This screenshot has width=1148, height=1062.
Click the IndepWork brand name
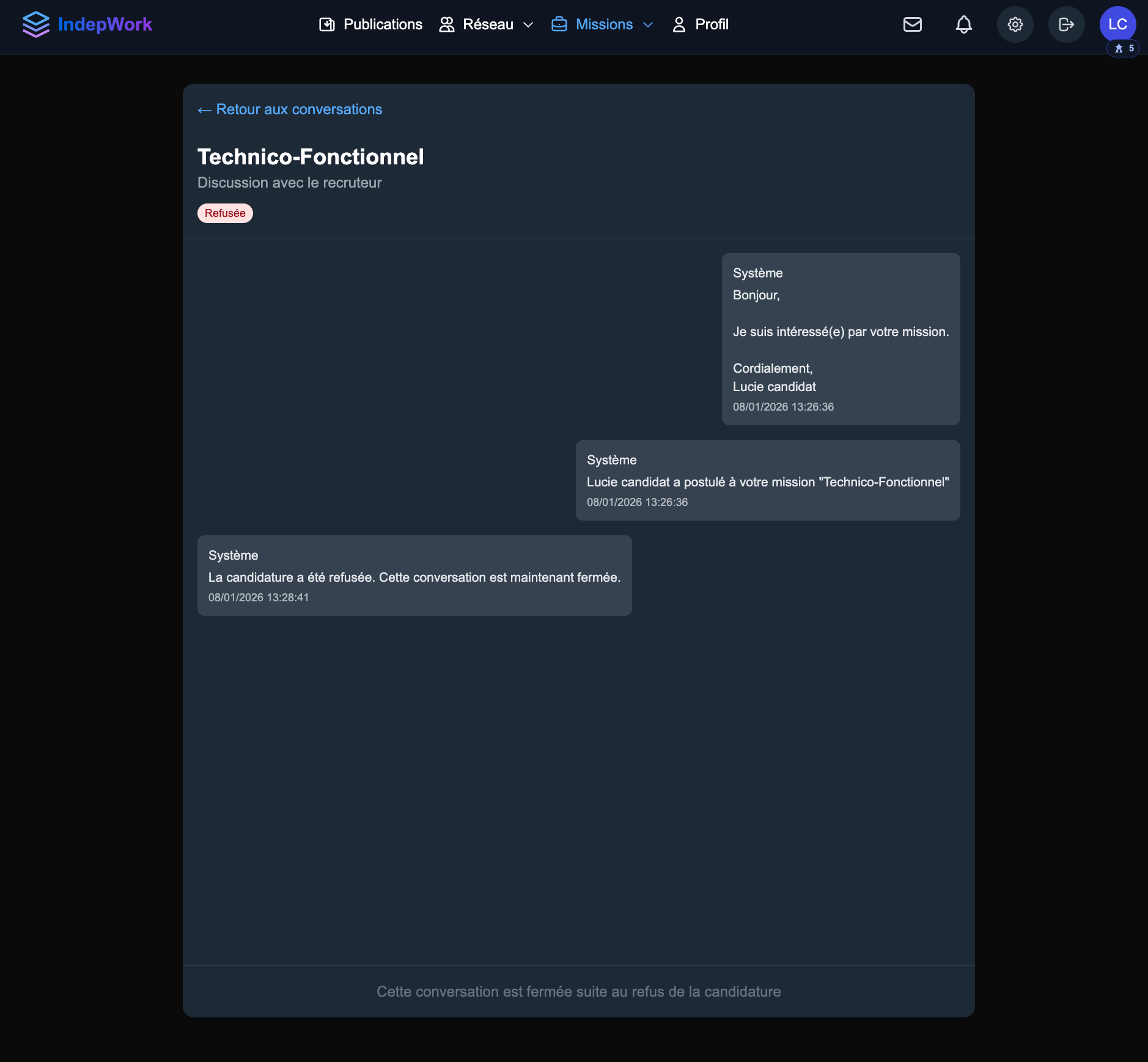[x=105, y=24]
